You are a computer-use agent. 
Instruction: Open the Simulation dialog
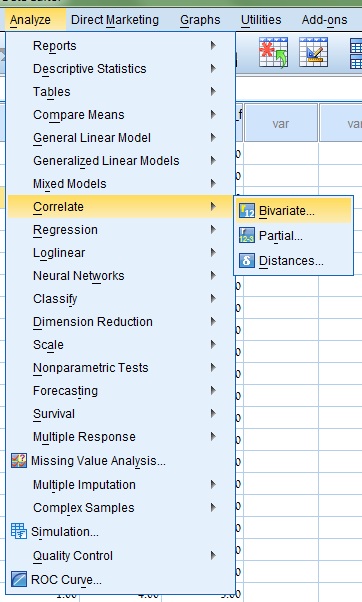(x=121, y=532)
